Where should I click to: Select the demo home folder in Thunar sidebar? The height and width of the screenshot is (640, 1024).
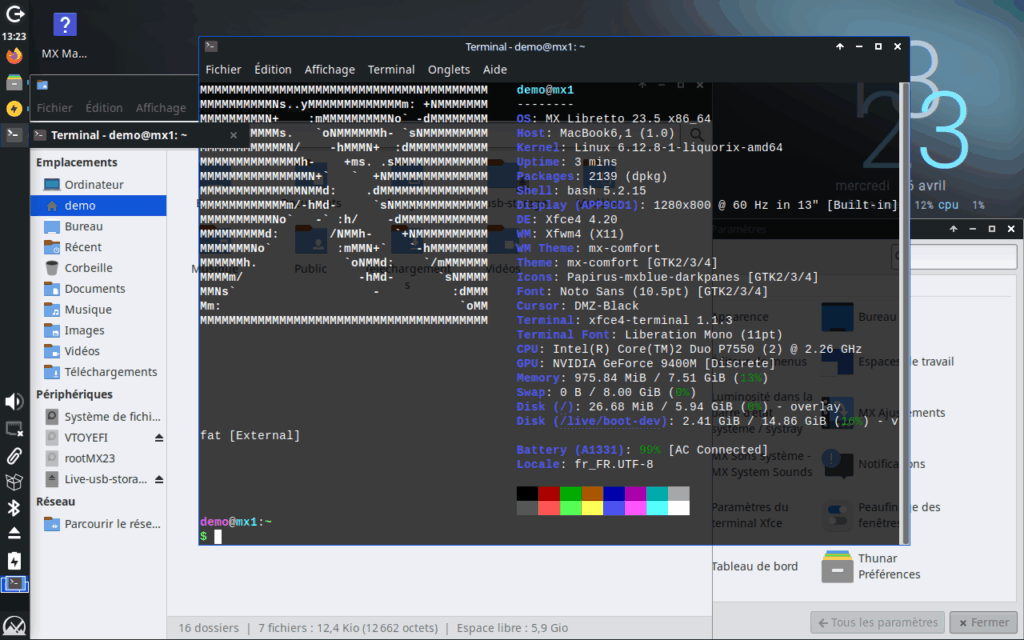pos(99,205)
